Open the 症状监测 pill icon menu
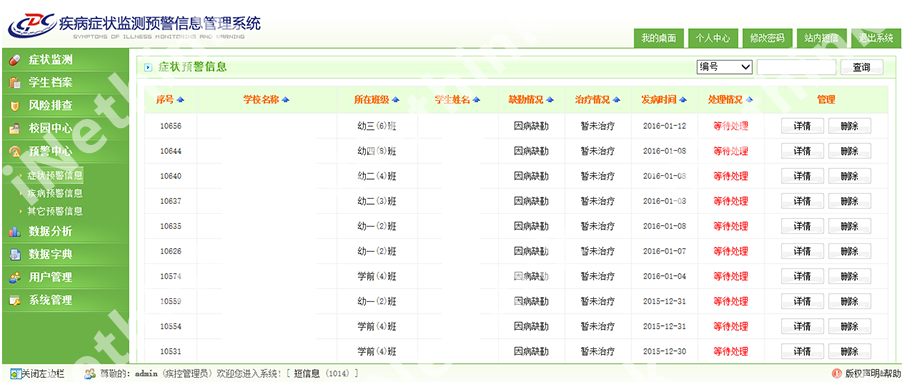The image size is (904, 384). [15, 60]
